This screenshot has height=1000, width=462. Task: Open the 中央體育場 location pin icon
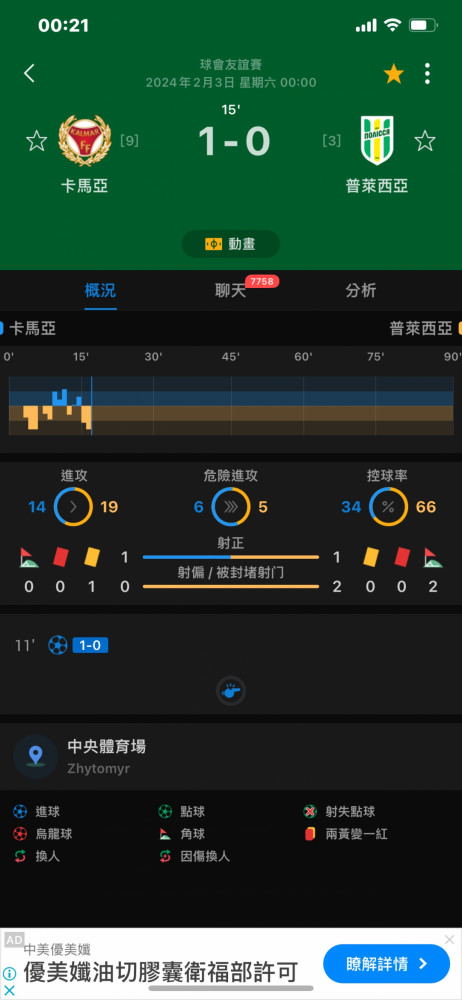click(x=36, y=756)
